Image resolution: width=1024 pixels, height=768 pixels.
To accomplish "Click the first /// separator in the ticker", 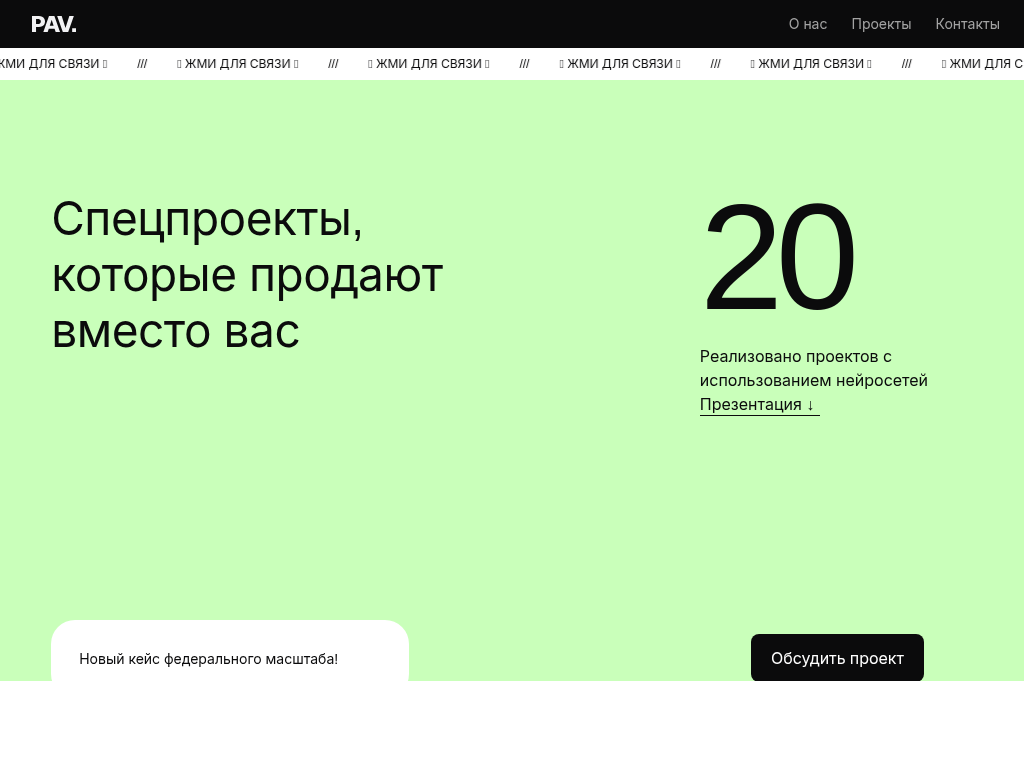I will coord(142,64).
